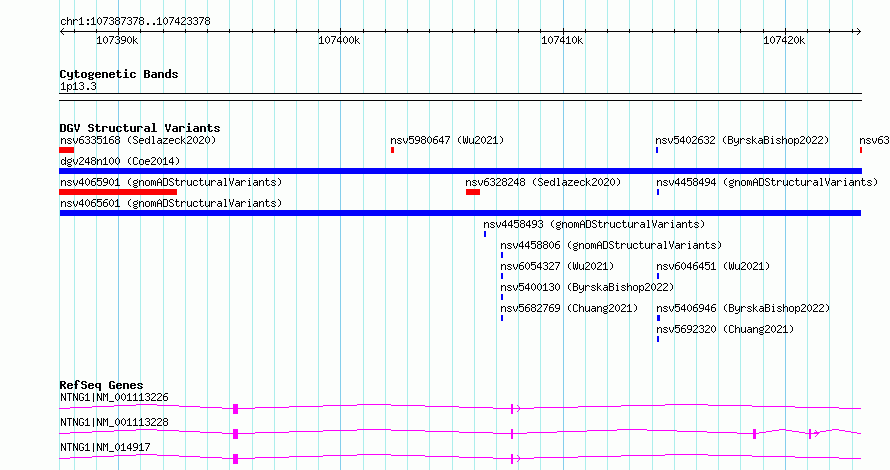Click the red bar under nsv4065901

point(118,192)
